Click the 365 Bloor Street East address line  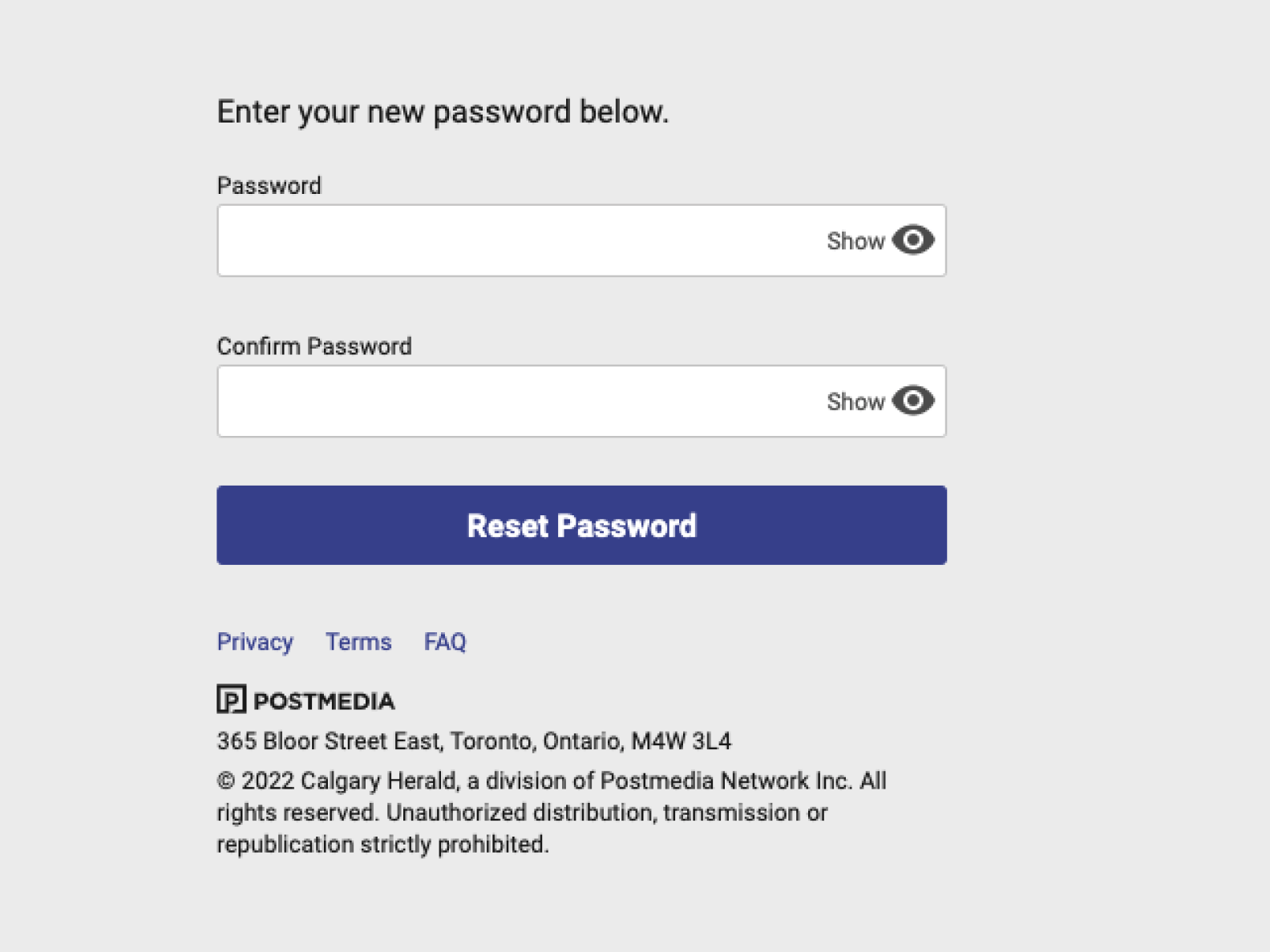[474, 741]
